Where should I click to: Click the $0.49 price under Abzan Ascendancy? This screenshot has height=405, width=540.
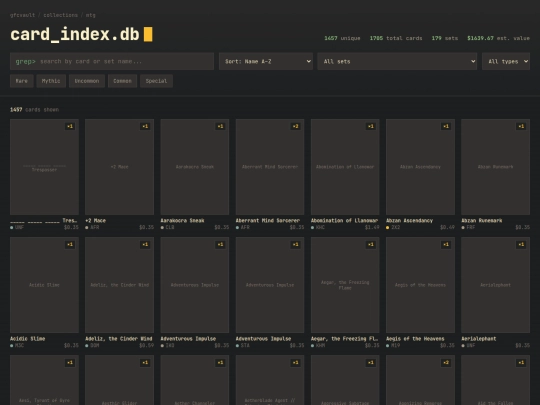[447, 228]
